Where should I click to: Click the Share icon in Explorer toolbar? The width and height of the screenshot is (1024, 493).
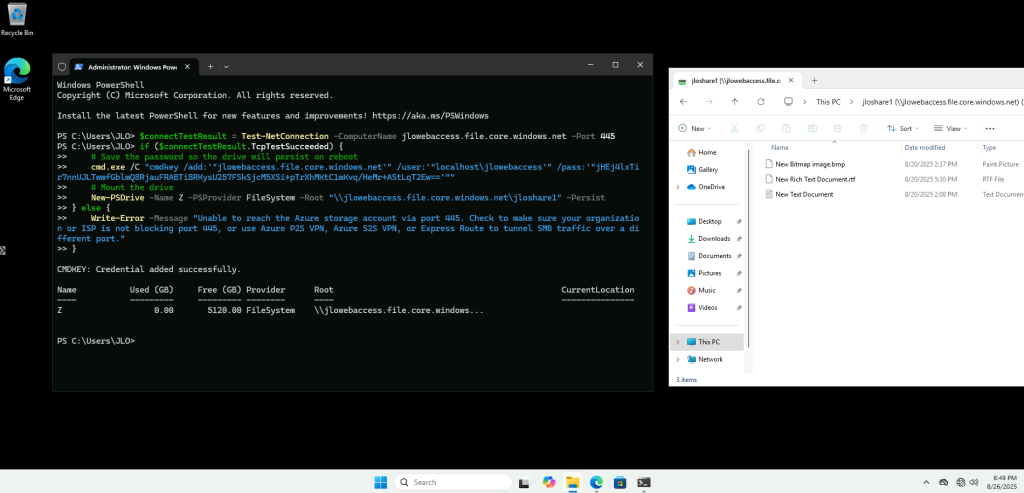tap(839, 129)
